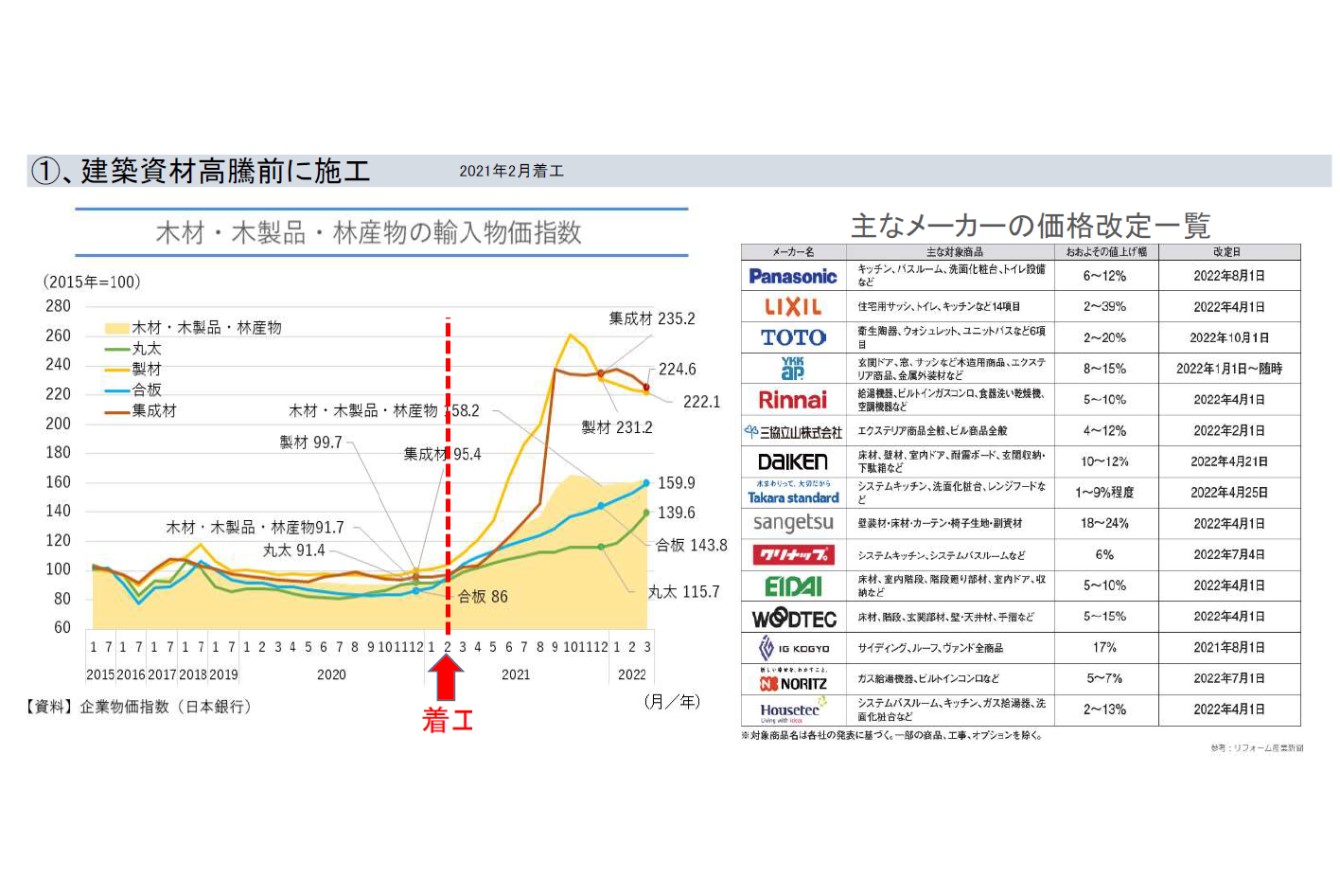
Task: Select the 三協立山株式会社 logo
Action: [x=793, y=432]
